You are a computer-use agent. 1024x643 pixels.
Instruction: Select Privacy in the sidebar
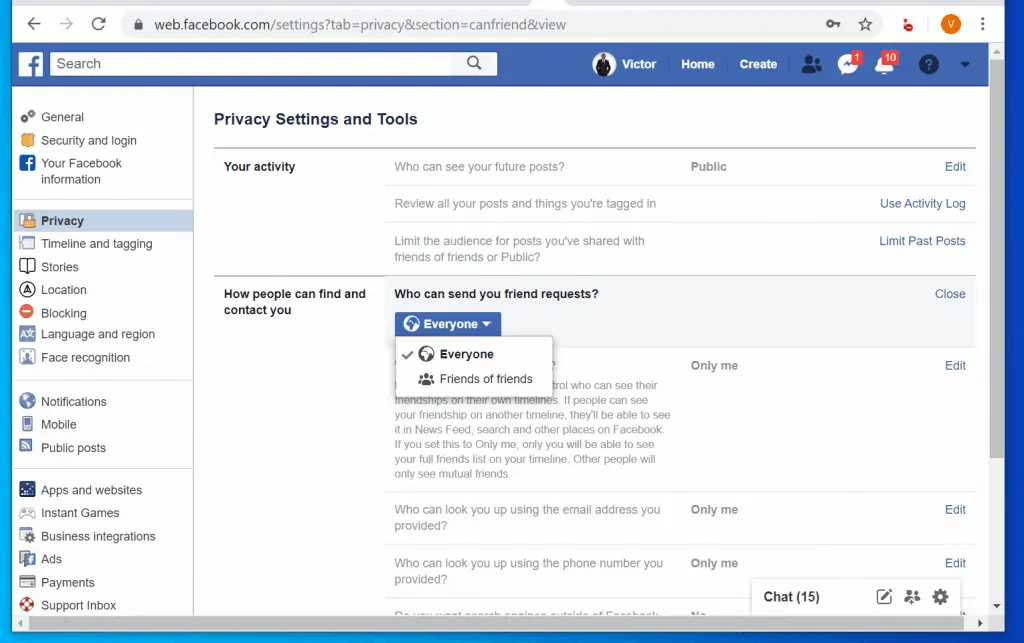click(x=103, y=221)
